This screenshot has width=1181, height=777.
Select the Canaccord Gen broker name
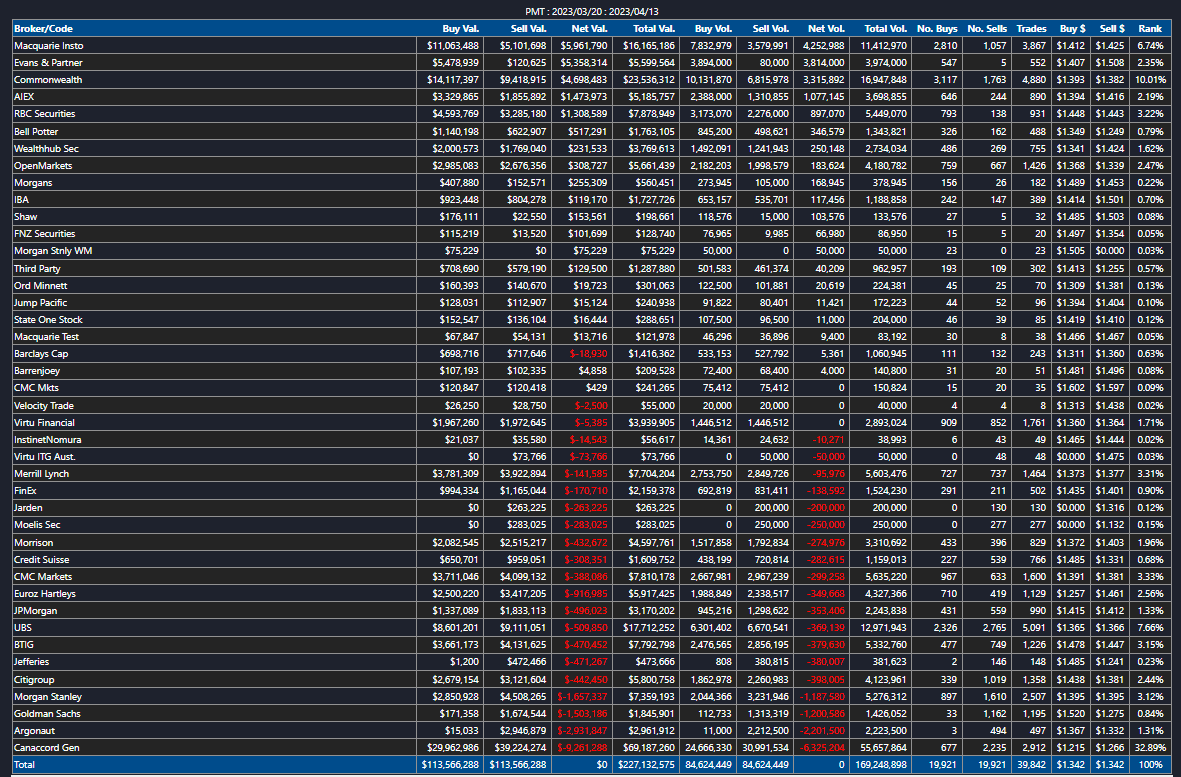click(47, 748)
